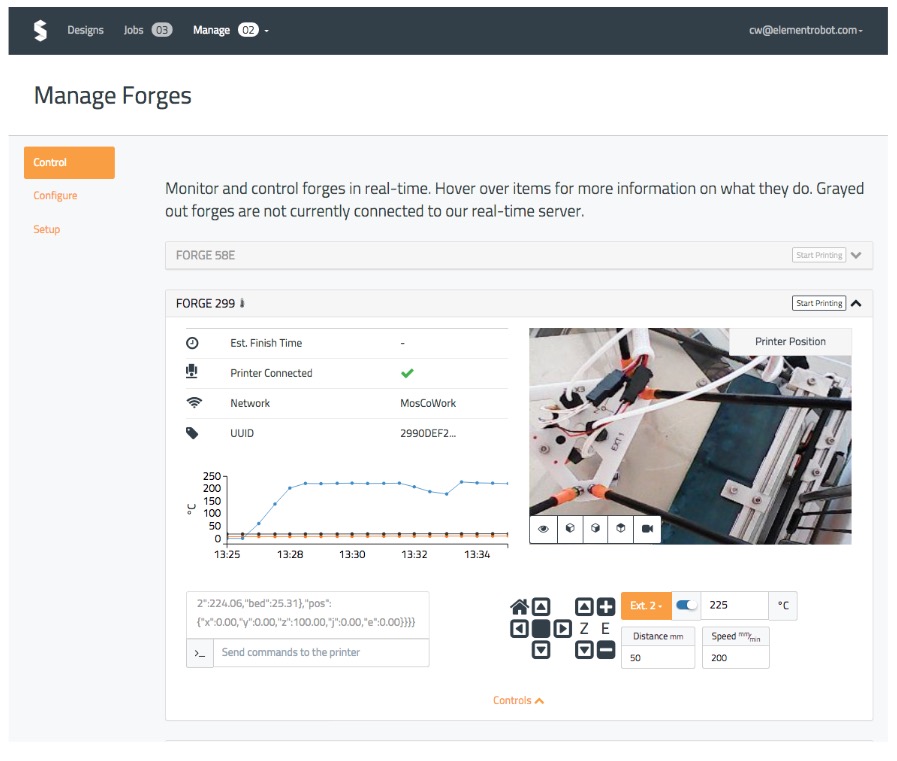The image size is (897, 761).
Task: Collapse the FORGE 299 panel chevron
Action: (x=856, y=303)
